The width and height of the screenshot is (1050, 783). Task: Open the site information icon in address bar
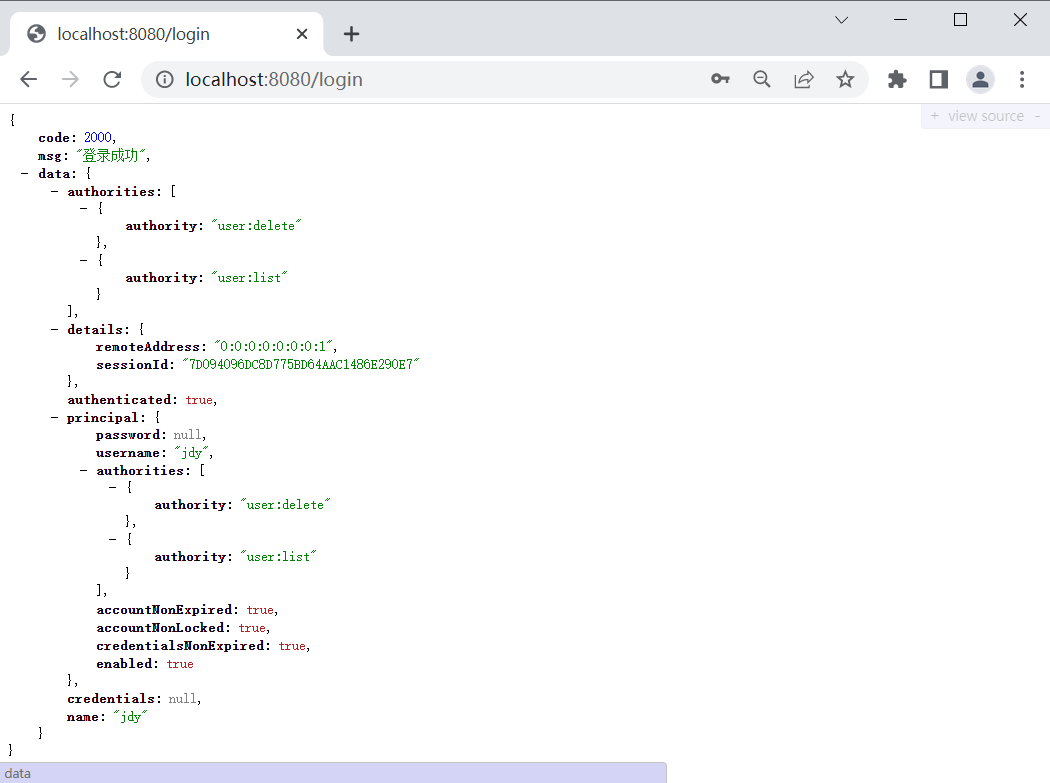pos(163,79)
